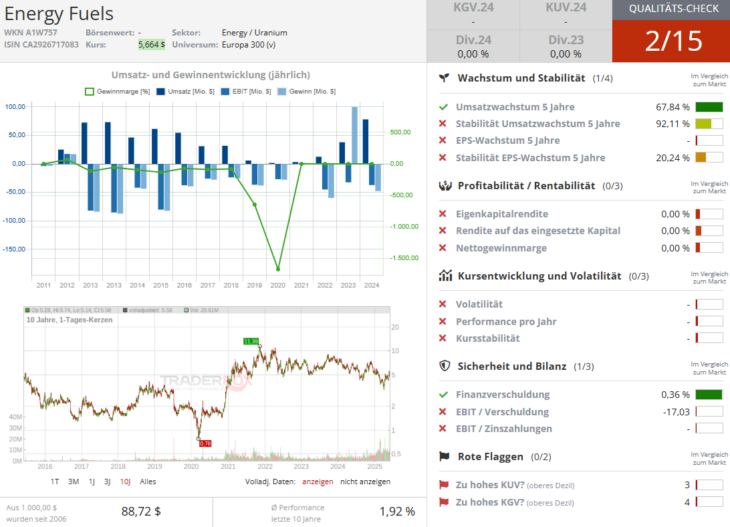This screenshot has height=527, width=730.
Task: Click the Finanzverschuldung label
Action: (x=502, y=395)
